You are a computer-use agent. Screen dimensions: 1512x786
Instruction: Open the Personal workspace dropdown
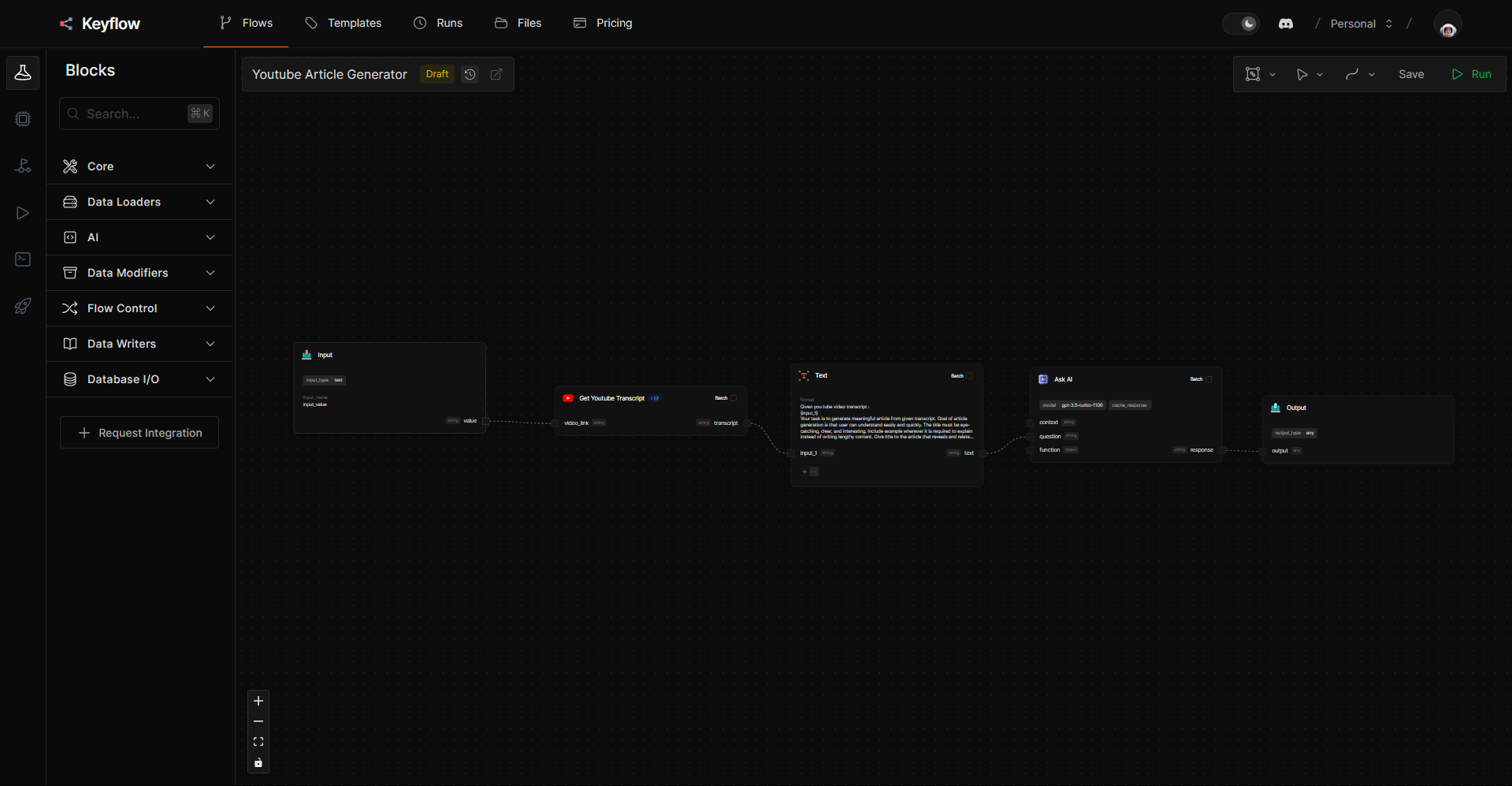[x=1361, y=24]
